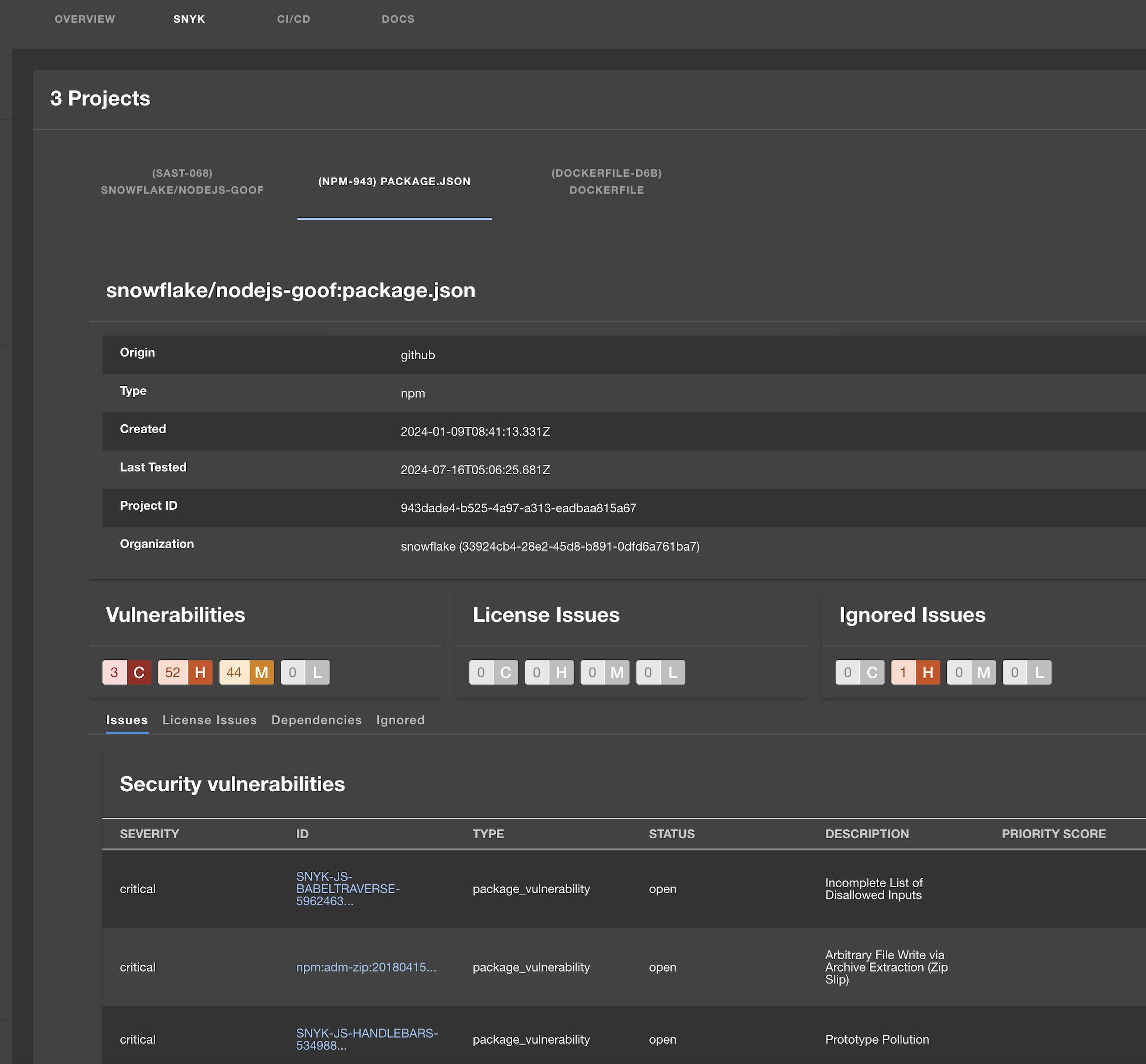The height and width of the screenshot is (1064, 1146).
Task: Click the license issues 0 C badge
Action: [493, 672]
